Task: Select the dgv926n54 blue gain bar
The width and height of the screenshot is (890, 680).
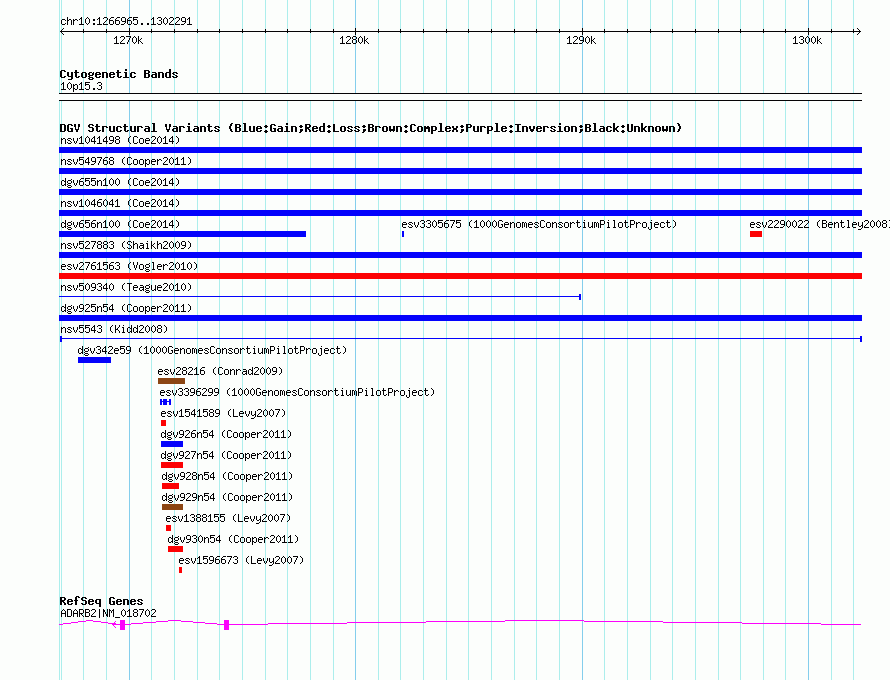Action: 172,444
